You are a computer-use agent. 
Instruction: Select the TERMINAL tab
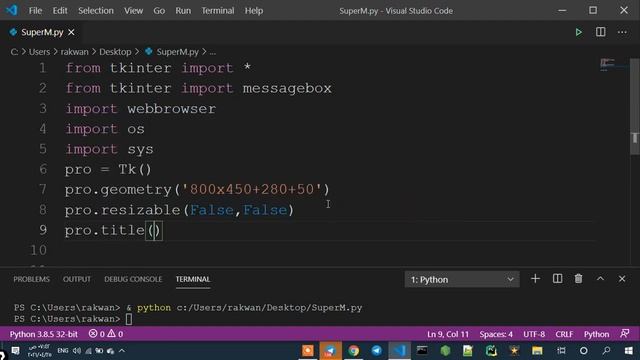193,279
